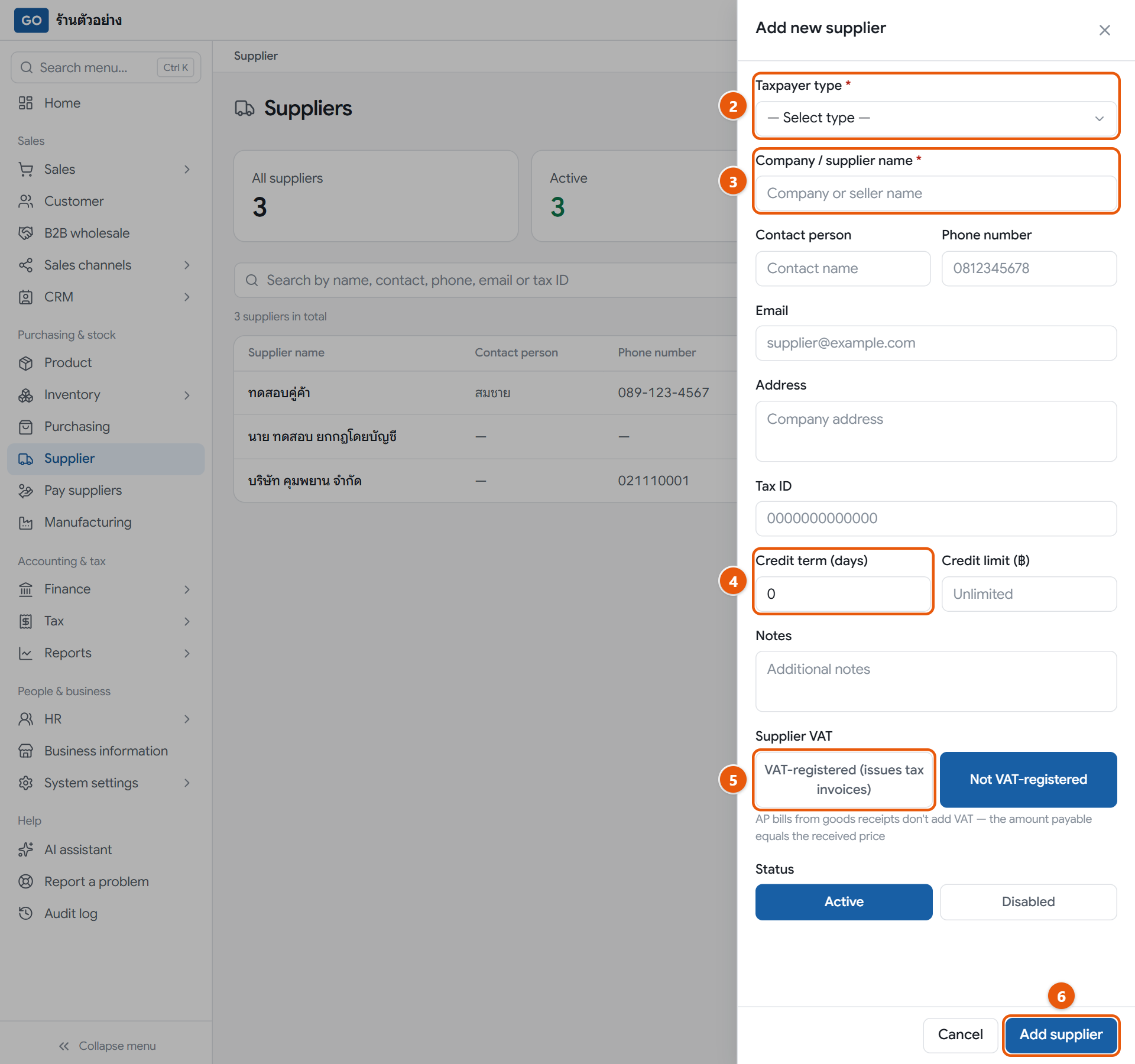Click the Customer people icon

25,201
